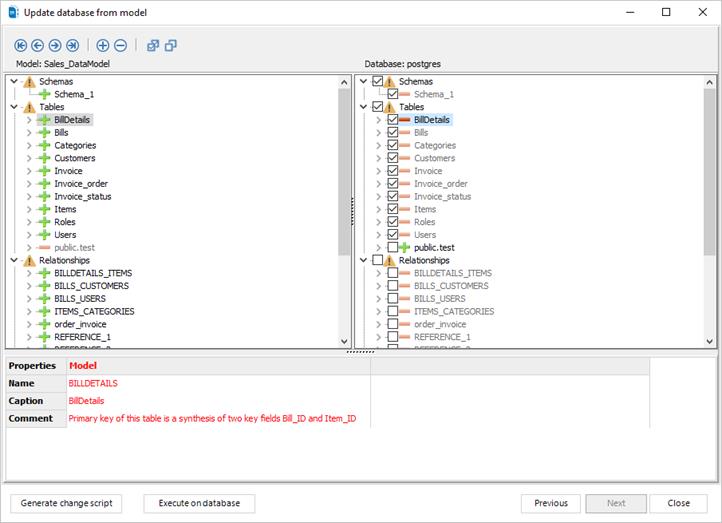The height and width of the screenshot is (523, 722).
Task: Click minus icon beside public.test in model tree
Action: click(x=44, y=248)
